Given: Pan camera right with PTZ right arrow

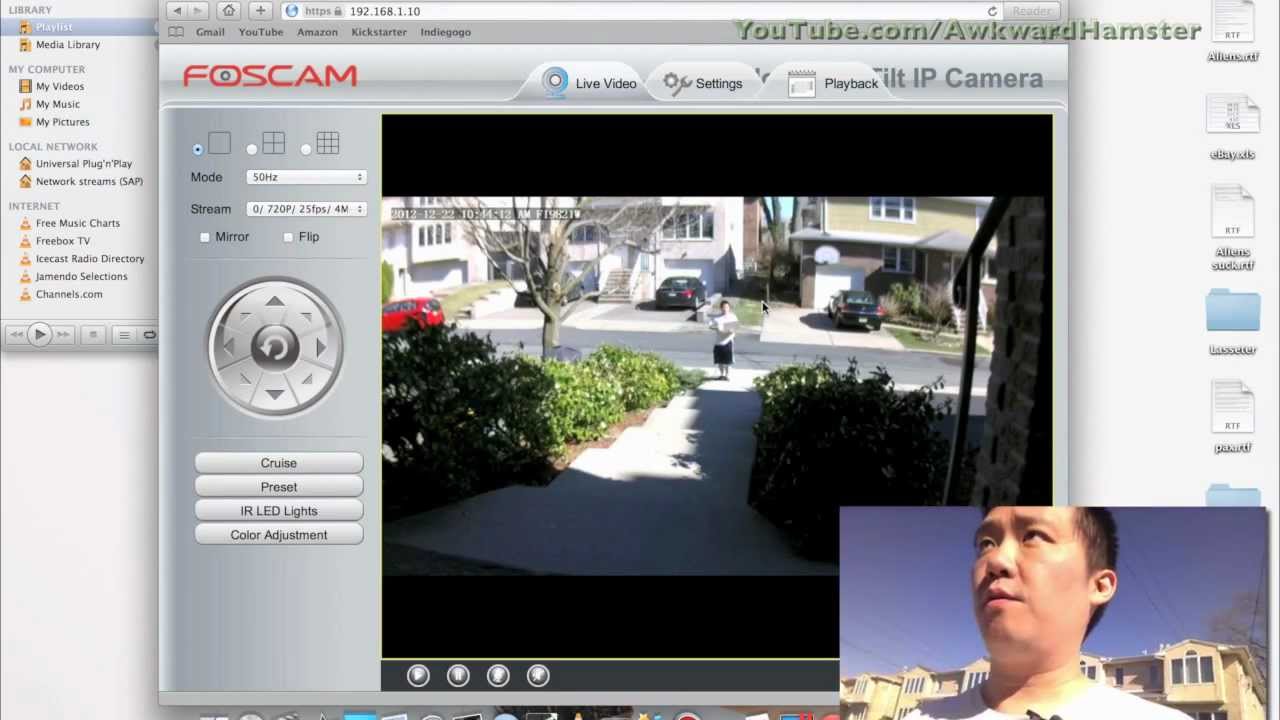Looking at the screenshot, I should point(321,347).
